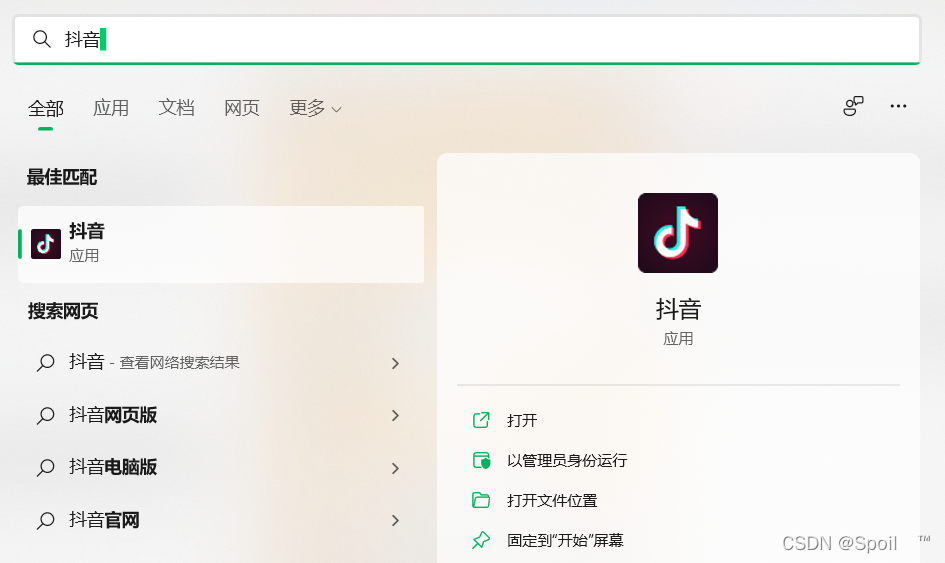Image resolution: width=945 pixels, height=563 pixels.
Task: Click the 搜索网页 heading
Action: pyautogui.click(x=63, y=311)
